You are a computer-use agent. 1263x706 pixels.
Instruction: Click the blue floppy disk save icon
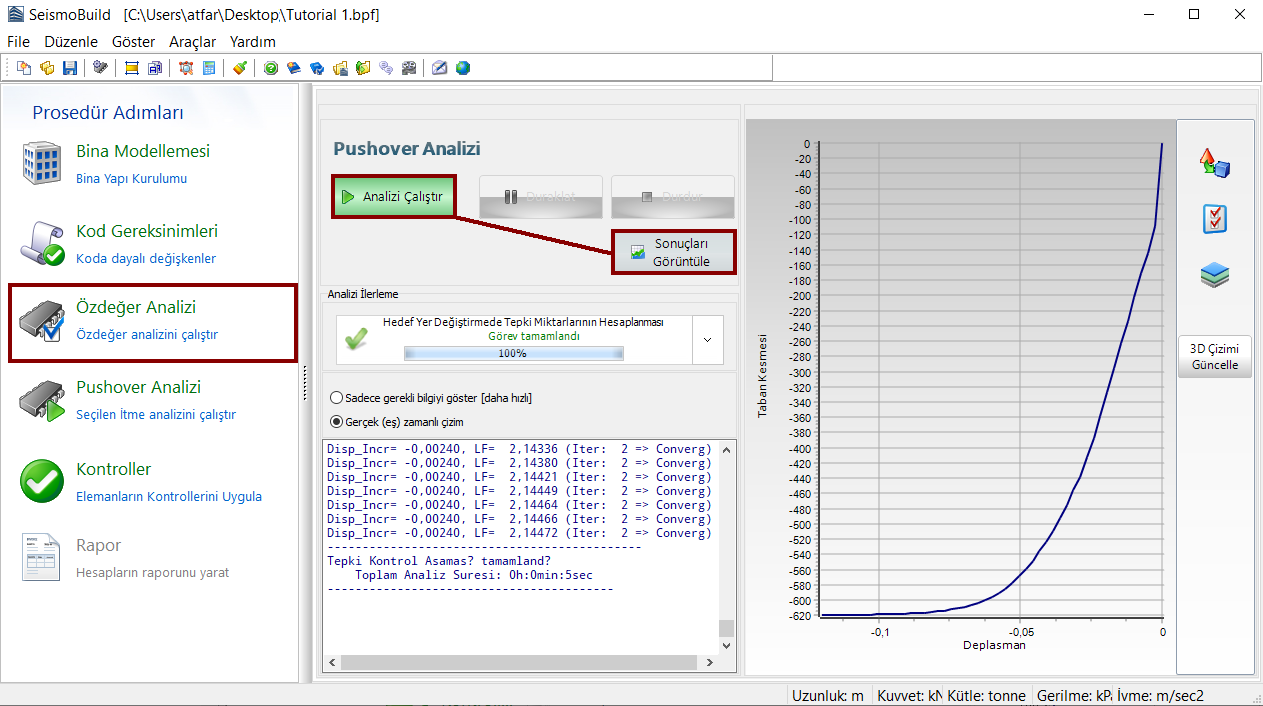click(x=70, y=68)
